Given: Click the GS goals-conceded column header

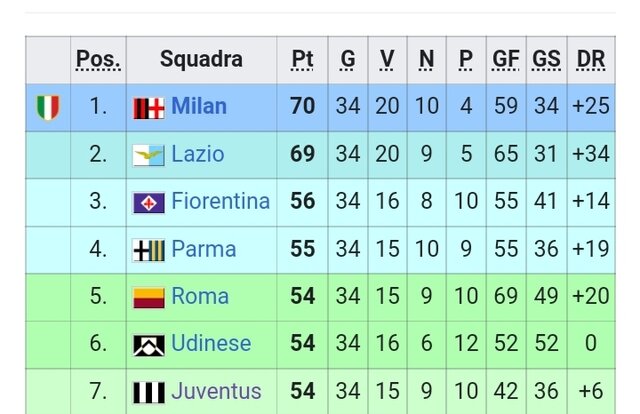Looking at the screenshot, I should pos(547,60).
